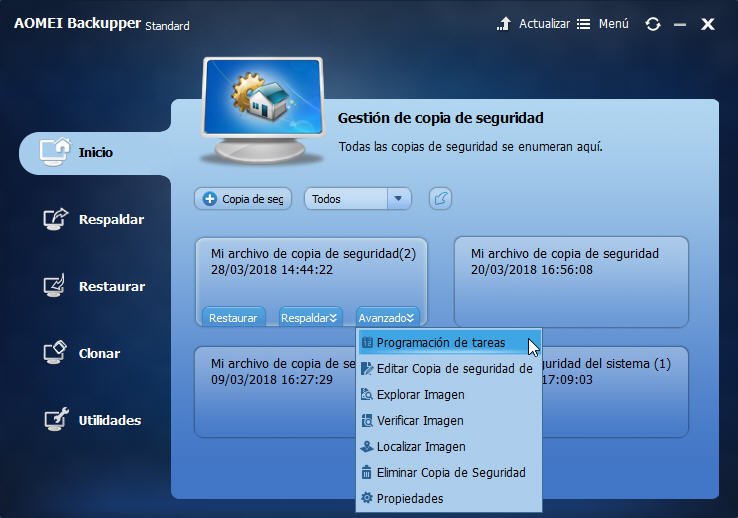Select backup card dated 20/03/2018 16:56:08
The width and height of the screenshot is (738, 518).
tap(571, 281)
